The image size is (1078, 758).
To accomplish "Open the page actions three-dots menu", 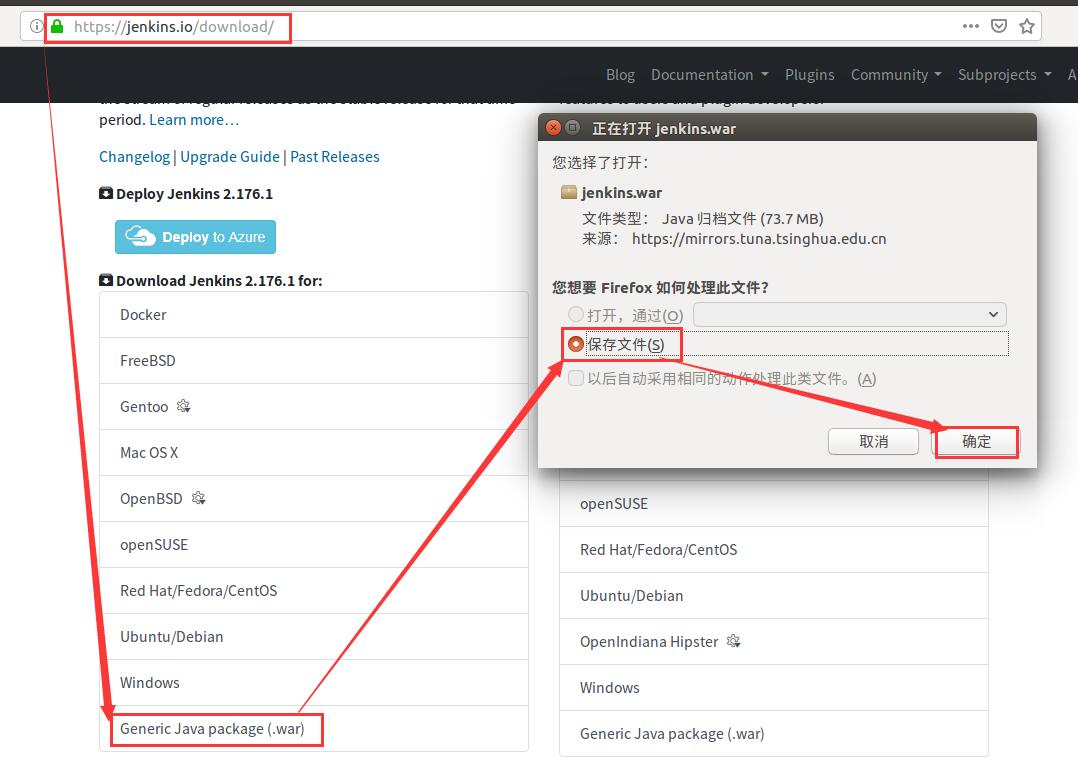I will click(971, 26).
